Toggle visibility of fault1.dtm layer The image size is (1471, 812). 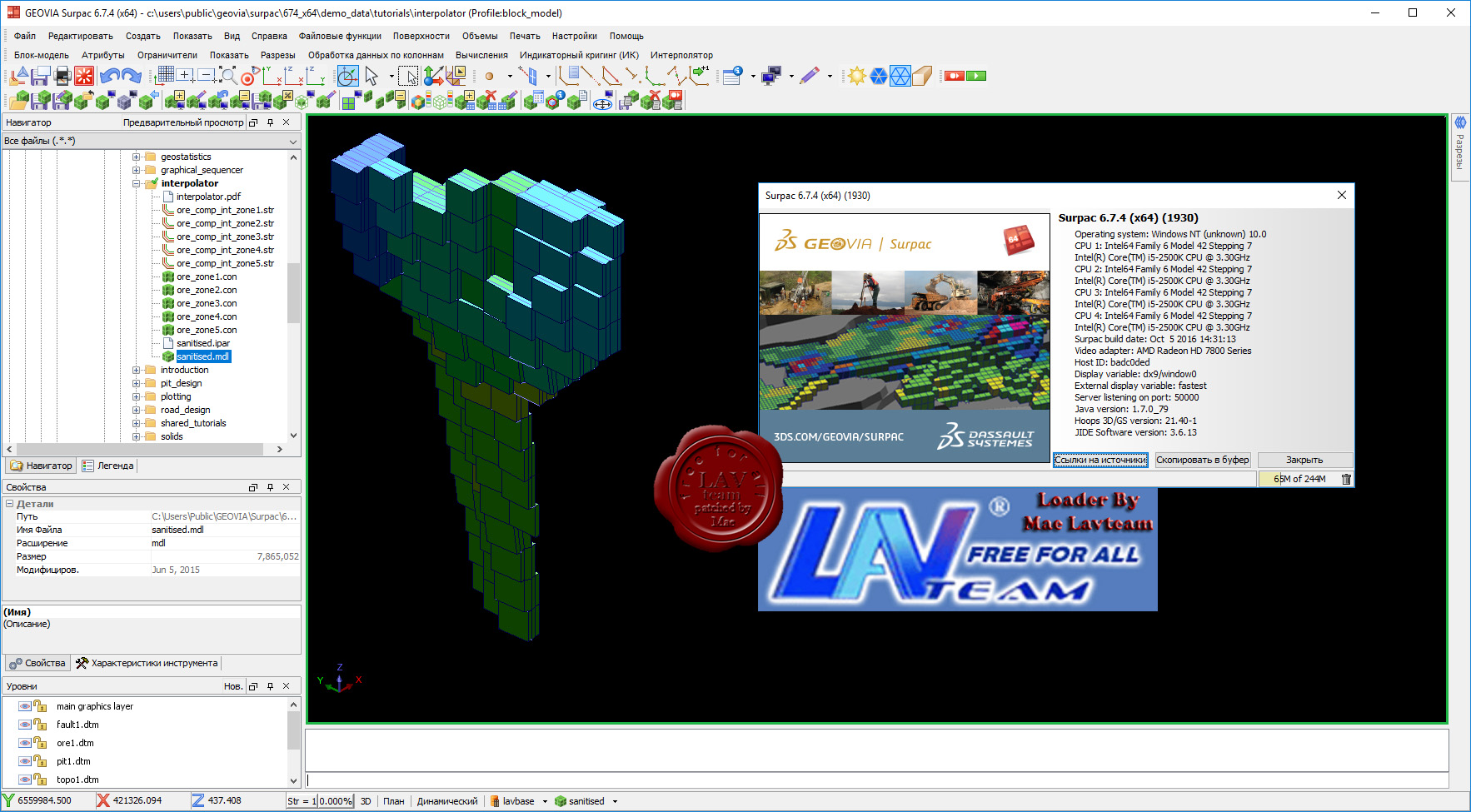coord(25,725)
